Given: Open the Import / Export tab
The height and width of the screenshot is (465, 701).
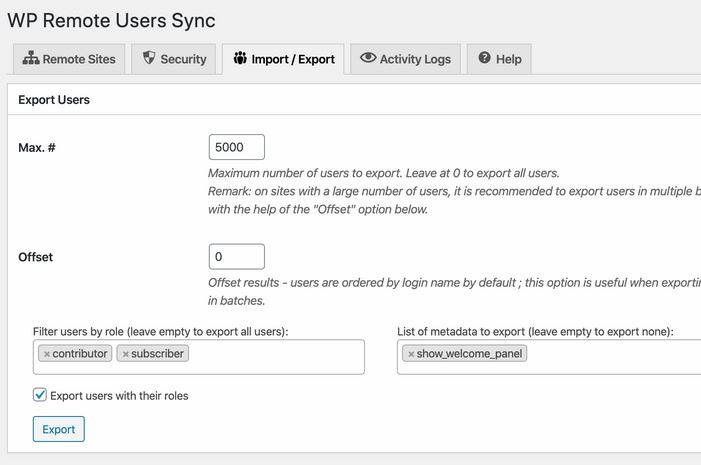Looking at the screenshot, I should (x=283, y=59).
